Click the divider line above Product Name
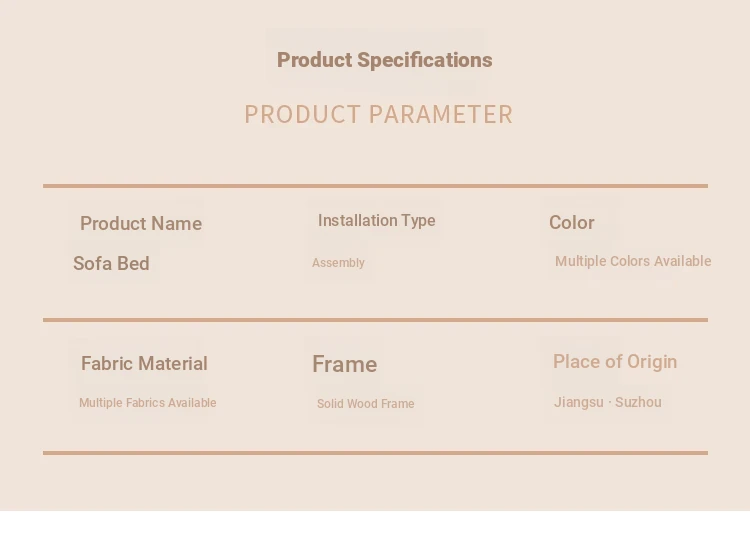The height and width of the screenshot is (557, 750). click(x=375, y=186)
